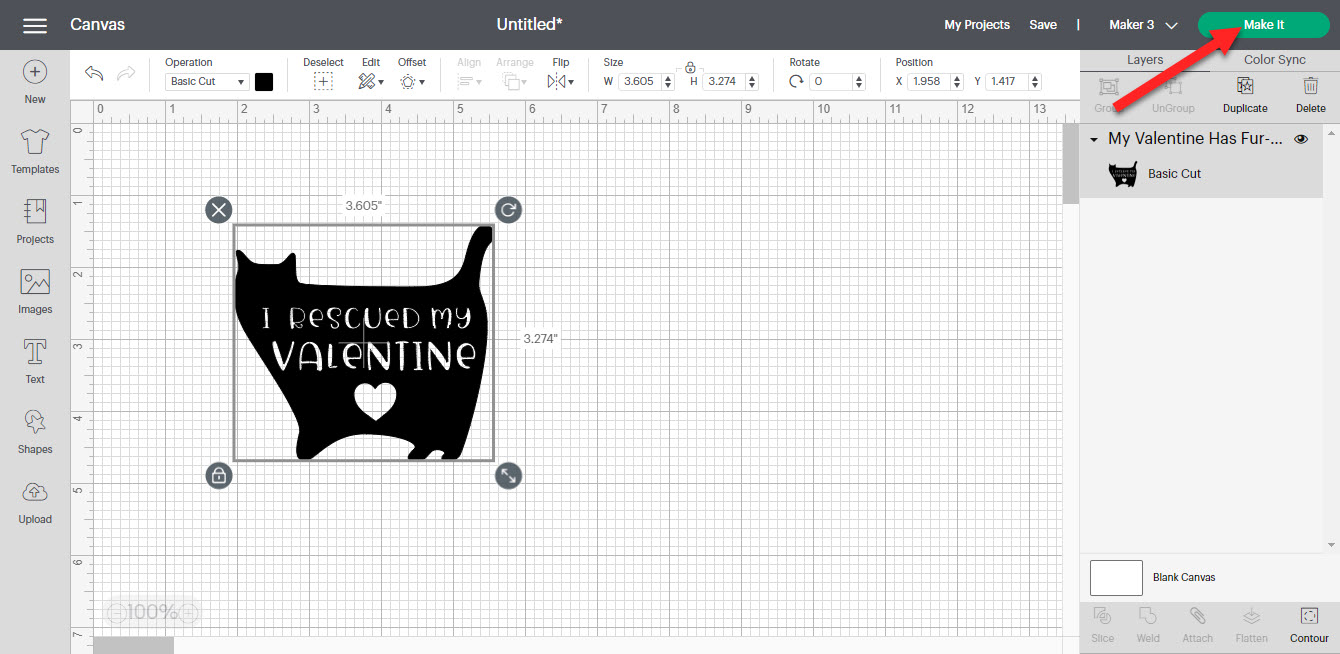Screen dimensions: 1340x654
Task: Open My Projects
Action: click(x=977, y=25)
